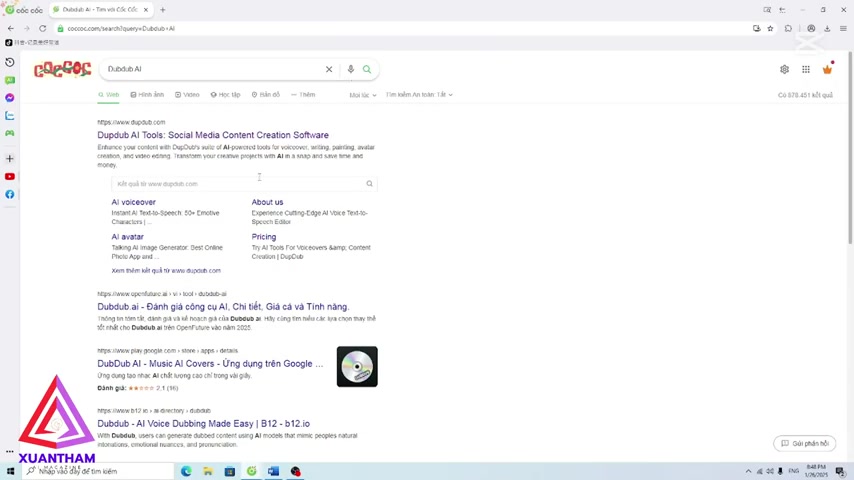Viewport: 854px width, 480px height.
Task: Open File Explorer from the taskbar
Action: [208, 471]
